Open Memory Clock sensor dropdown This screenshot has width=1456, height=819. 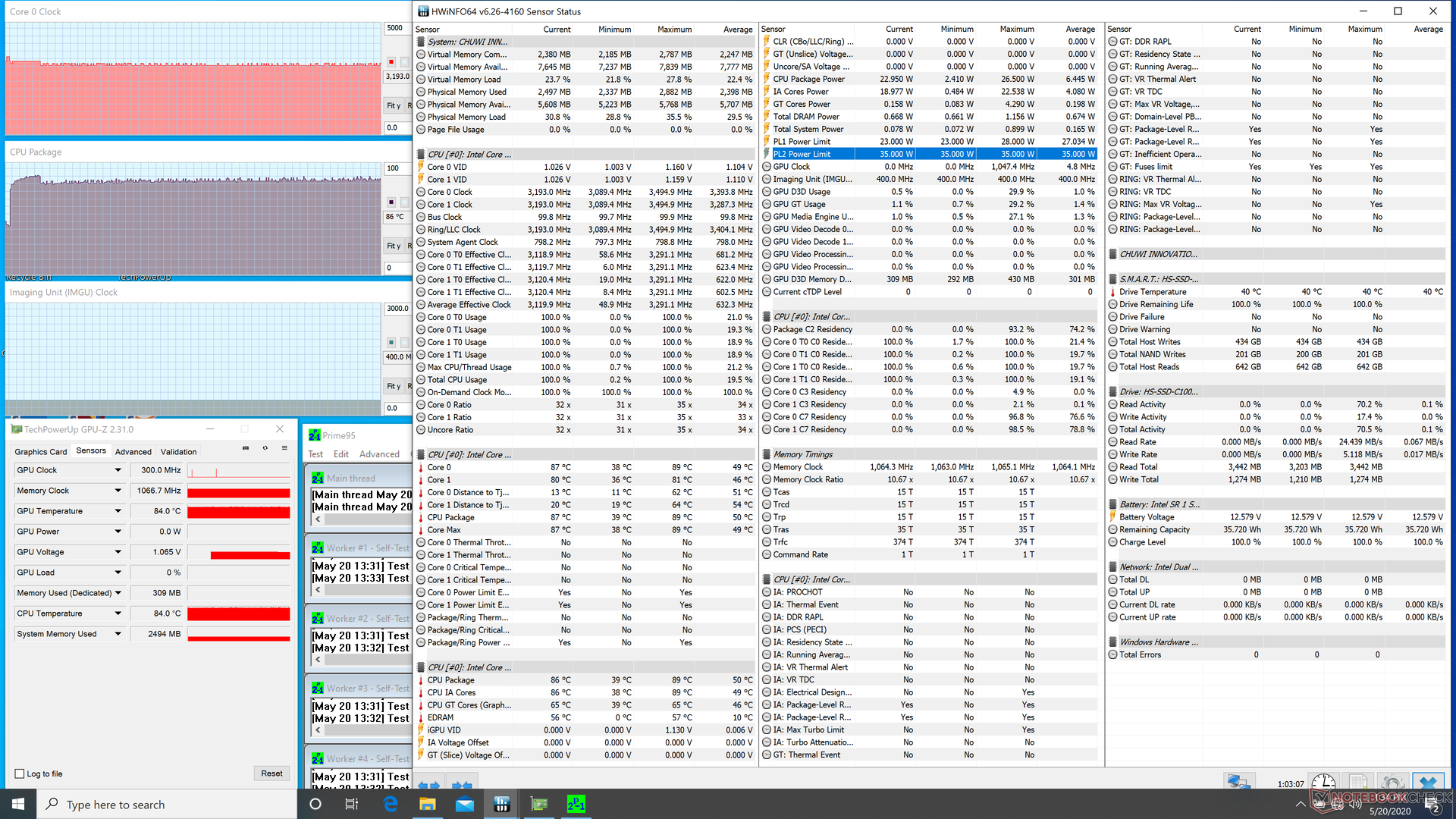(x=118, y=491)
